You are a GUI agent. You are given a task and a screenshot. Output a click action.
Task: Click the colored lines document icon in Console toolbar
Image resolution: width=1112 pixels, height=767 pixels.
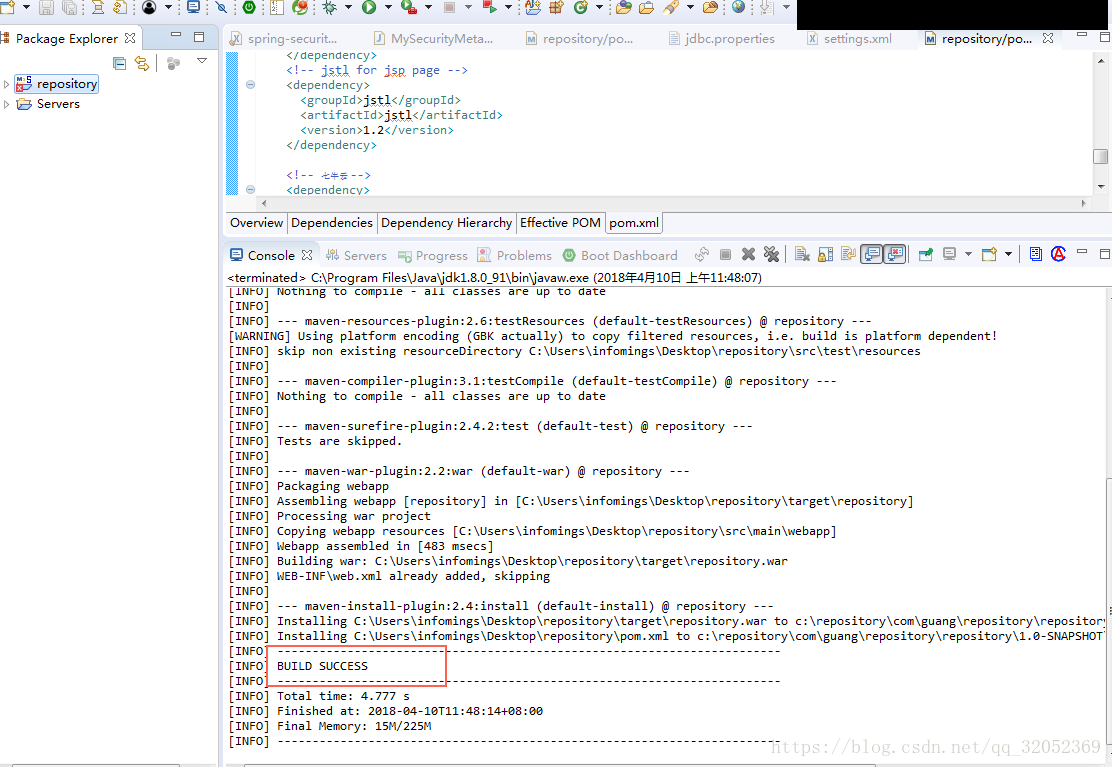1035,254
